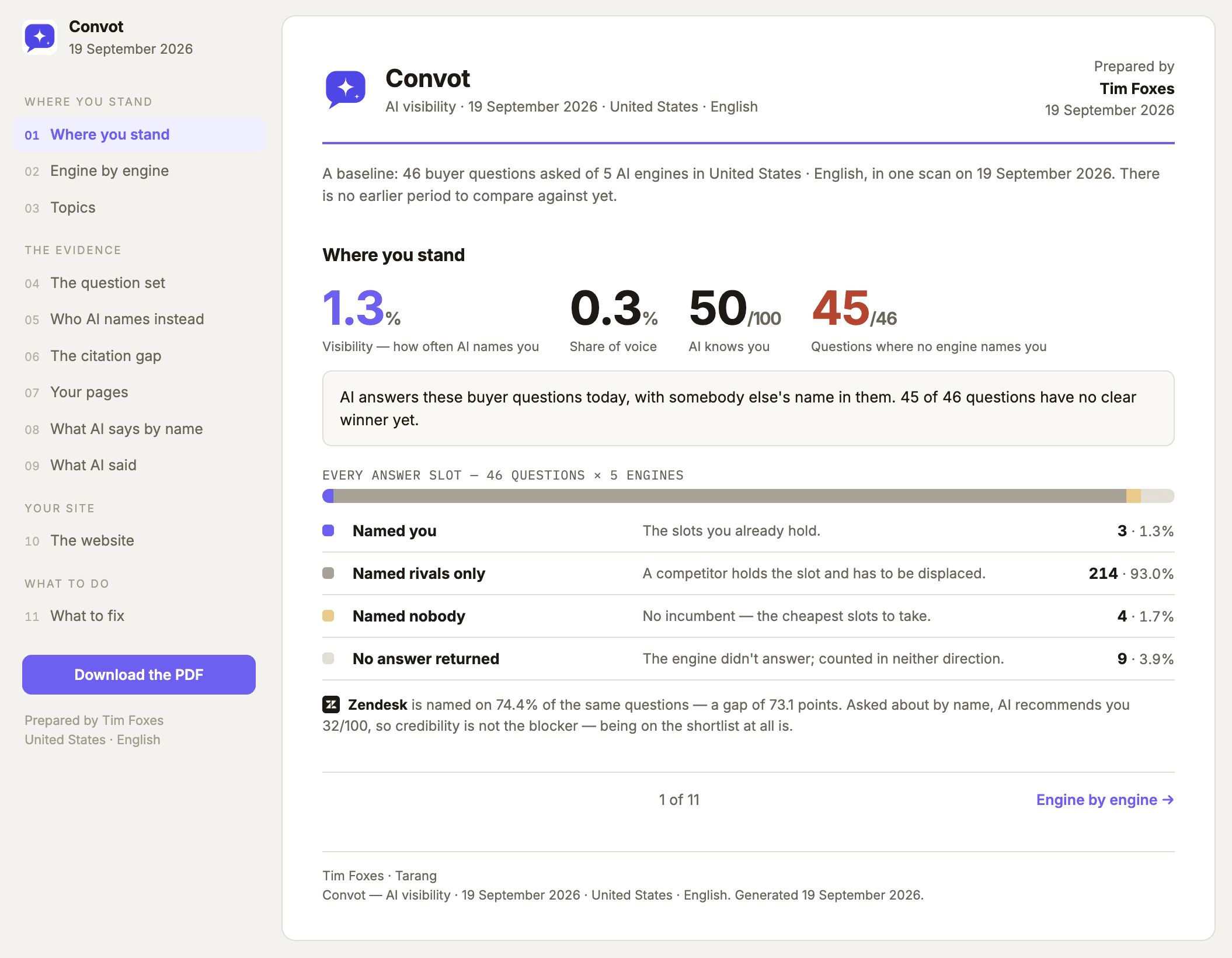1232x958 pixels.
Task: Click the purple Named you swatch
Action: 328,530
